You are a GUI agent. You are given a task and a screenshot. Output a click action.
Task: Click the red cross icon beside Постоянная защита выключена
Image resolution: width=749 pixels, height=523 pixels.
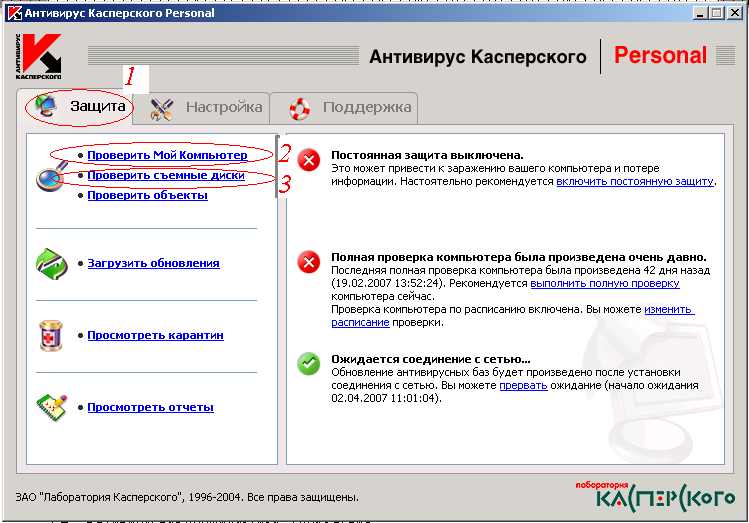(x=309, y=160)
